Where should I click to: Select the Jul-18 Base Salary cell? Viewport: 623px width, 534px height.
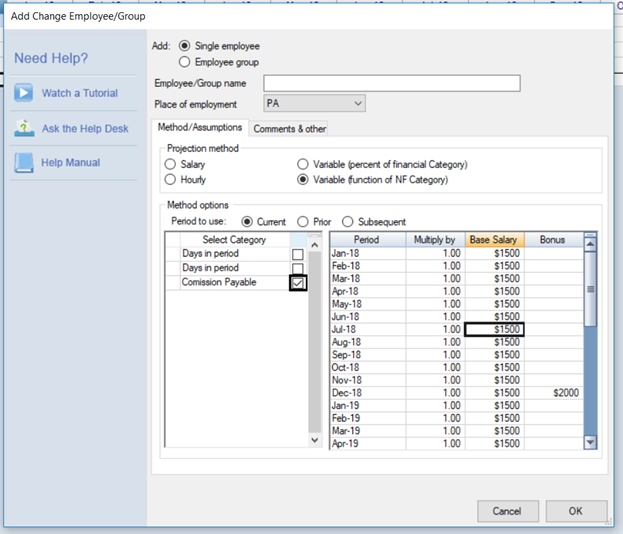(494, 329)
